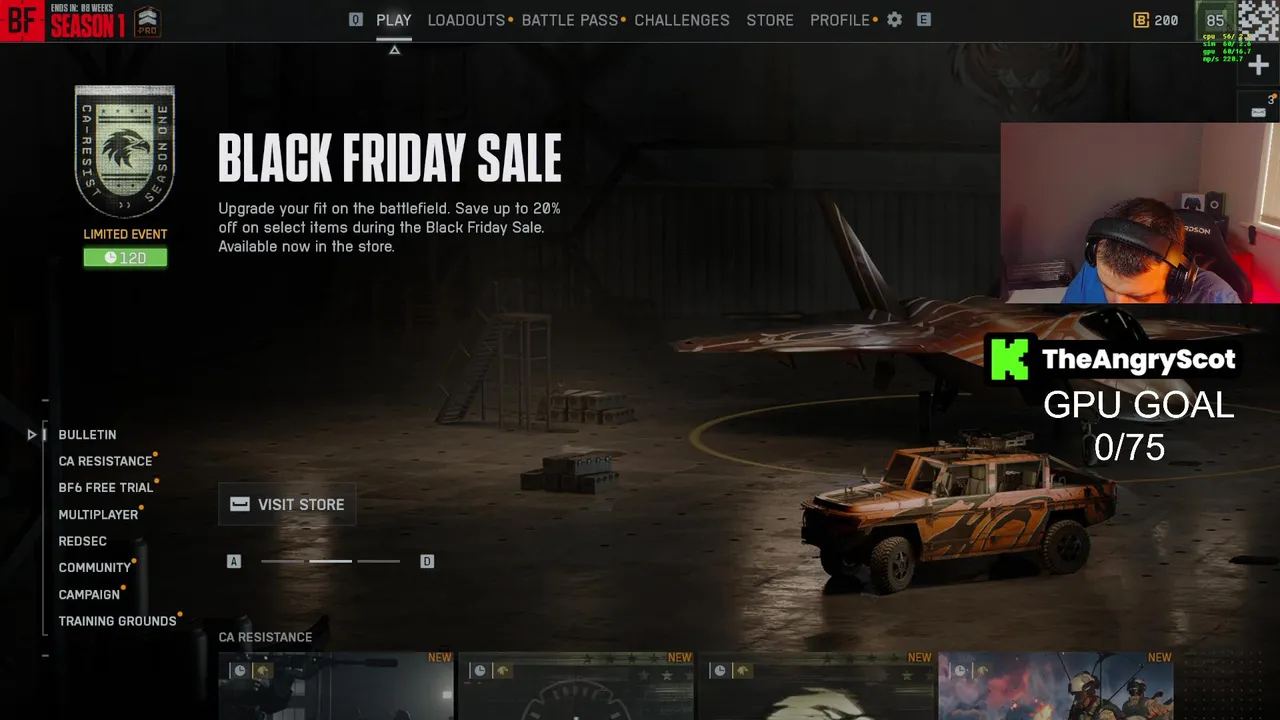Open the BF currency balance icon

point(1141,20)
